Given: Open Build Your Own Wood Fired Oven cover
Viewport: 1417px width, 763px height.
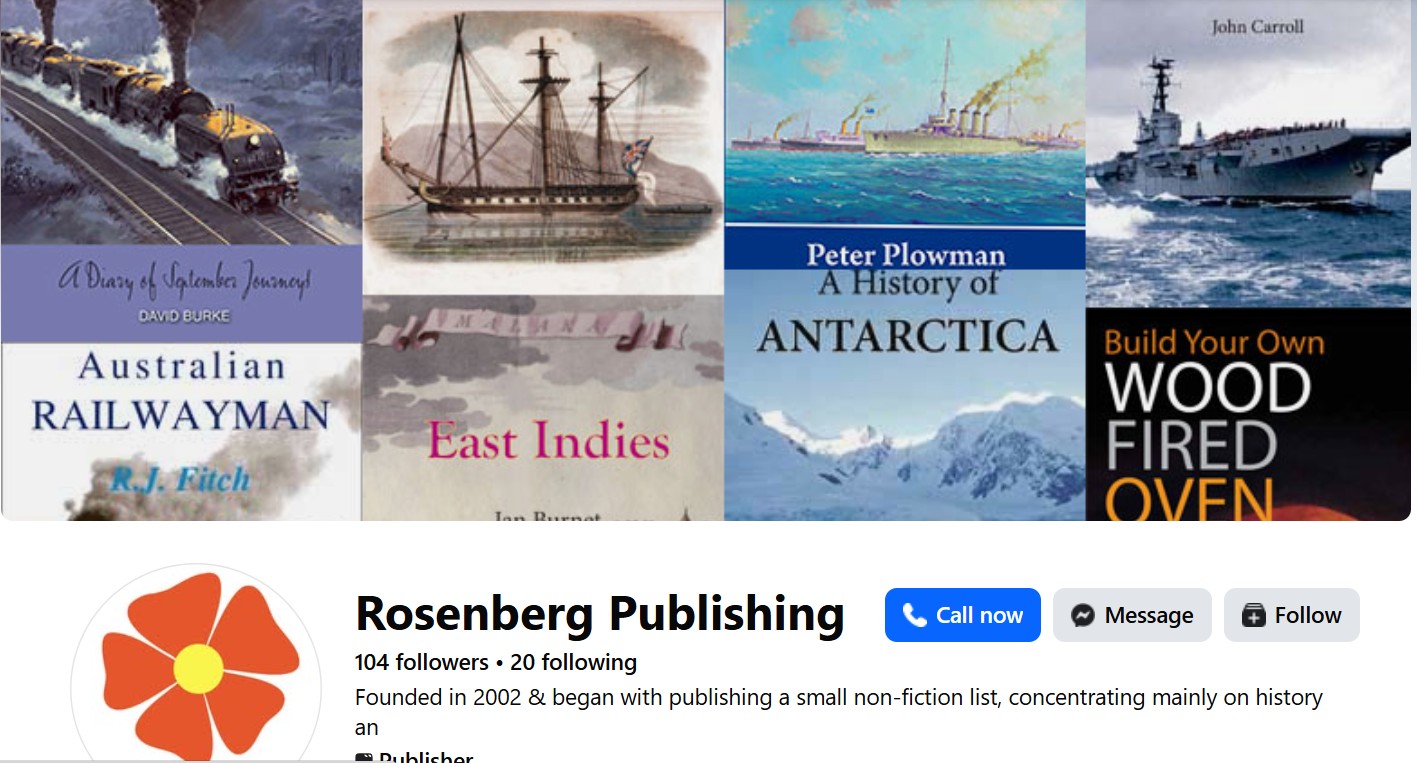Looking at the screenshot, I should click(1248, 414).
